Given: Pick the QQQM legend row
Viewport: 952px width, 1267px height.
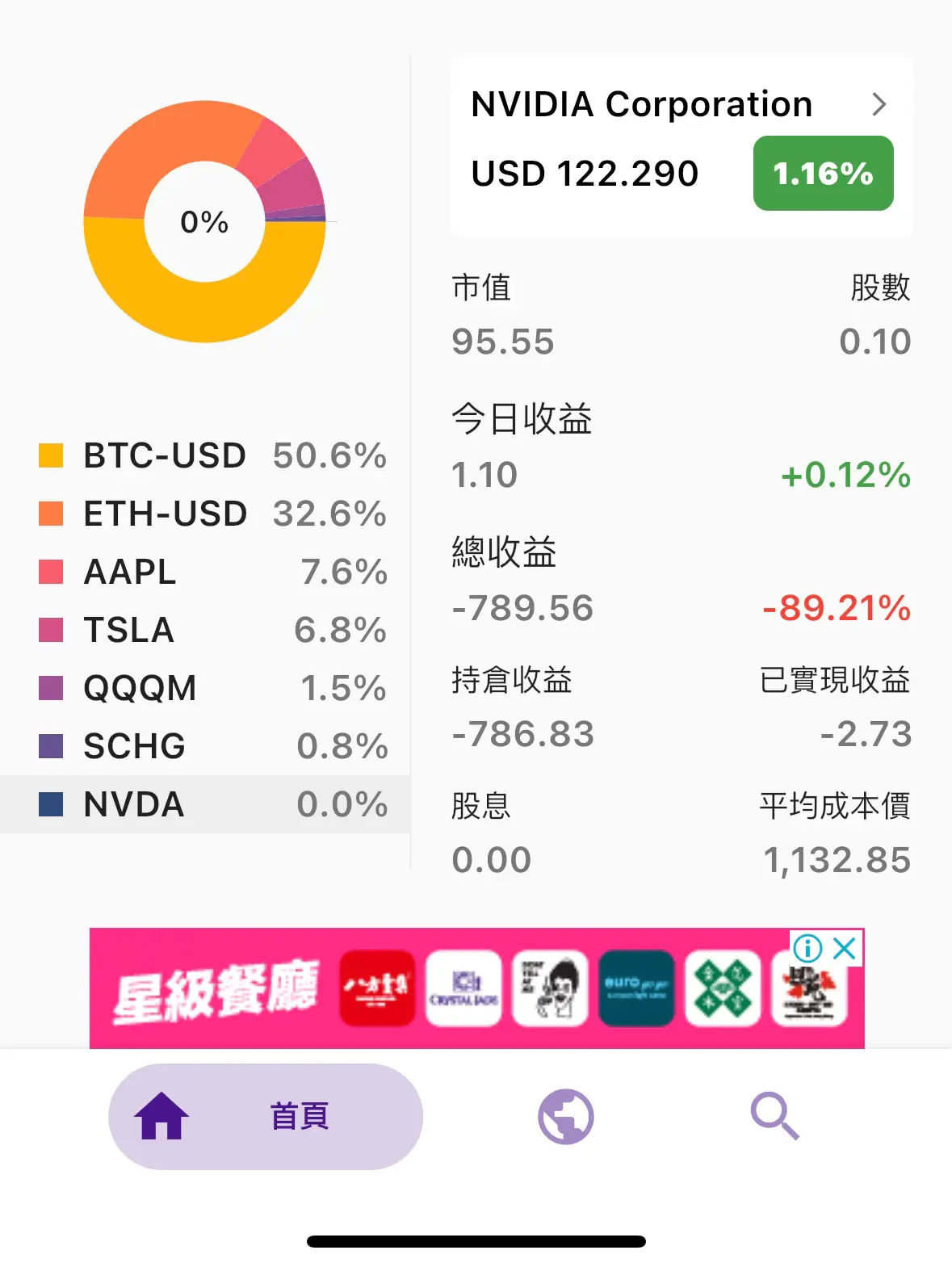Looking at the screenshot, I should [205, 688].
